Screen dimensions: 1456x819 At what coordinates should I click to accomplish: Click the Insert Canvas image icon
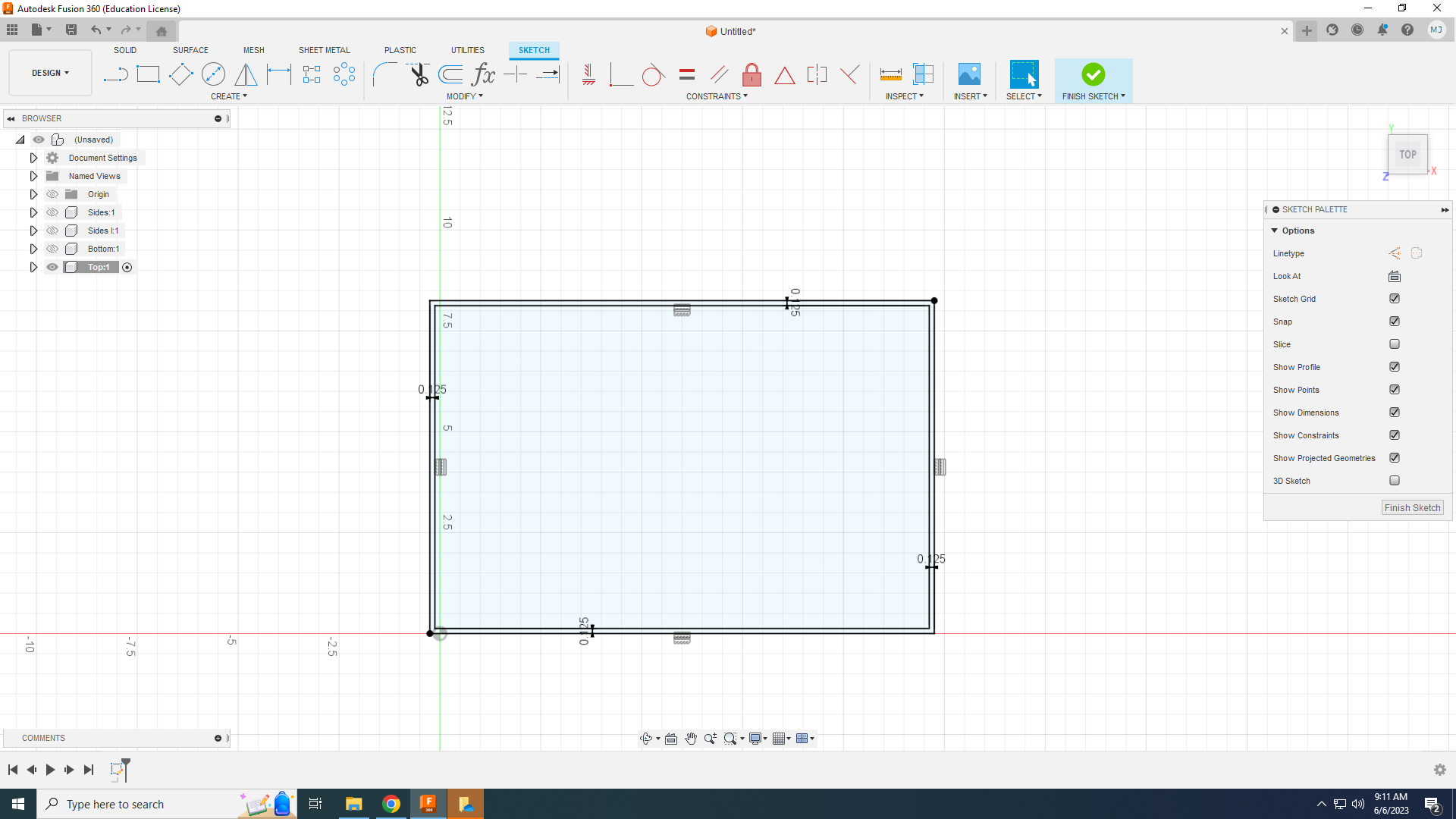click(969, 74)
